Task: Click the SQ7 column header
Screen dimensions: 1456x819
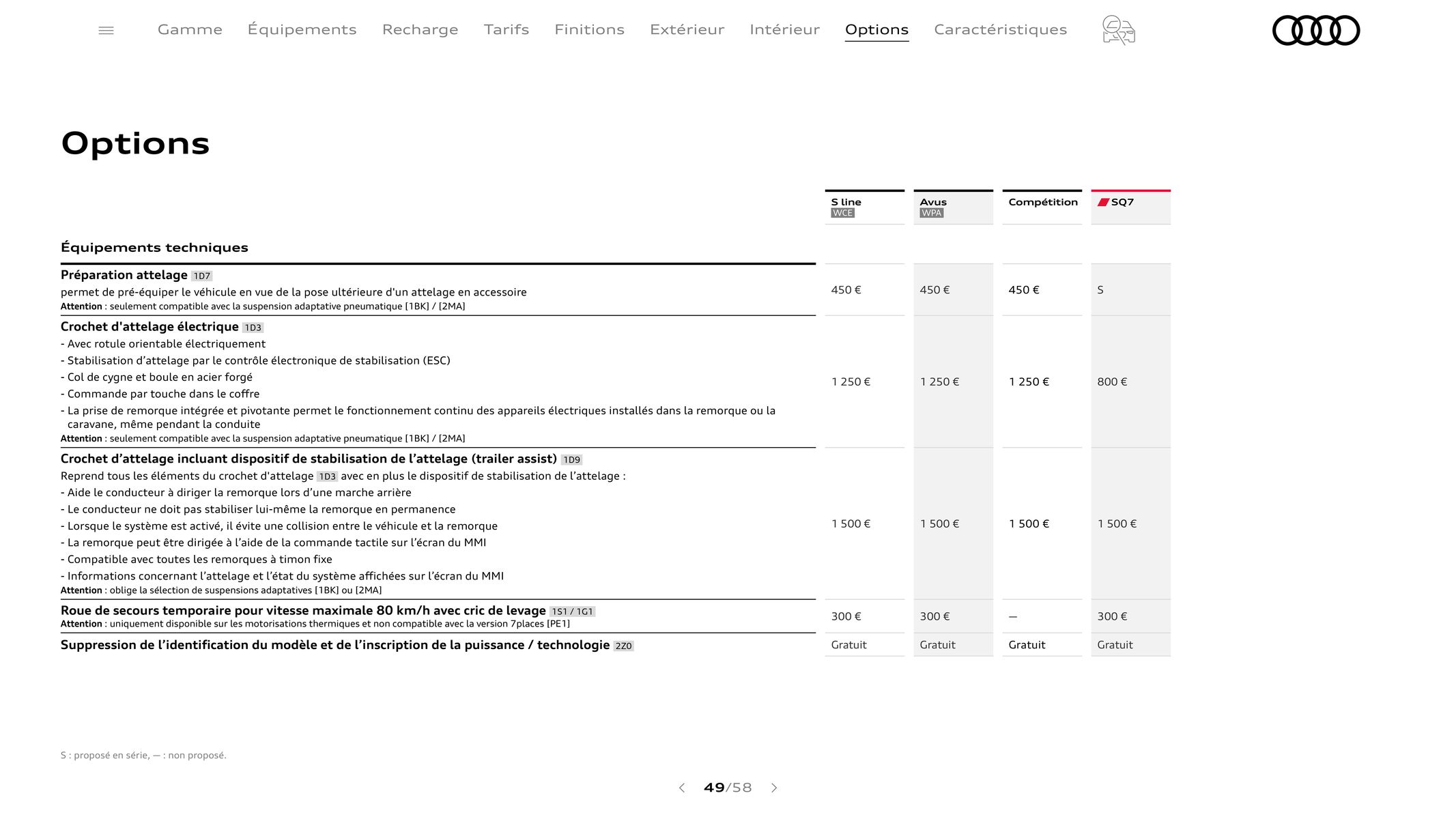Action: (1130, 207)
